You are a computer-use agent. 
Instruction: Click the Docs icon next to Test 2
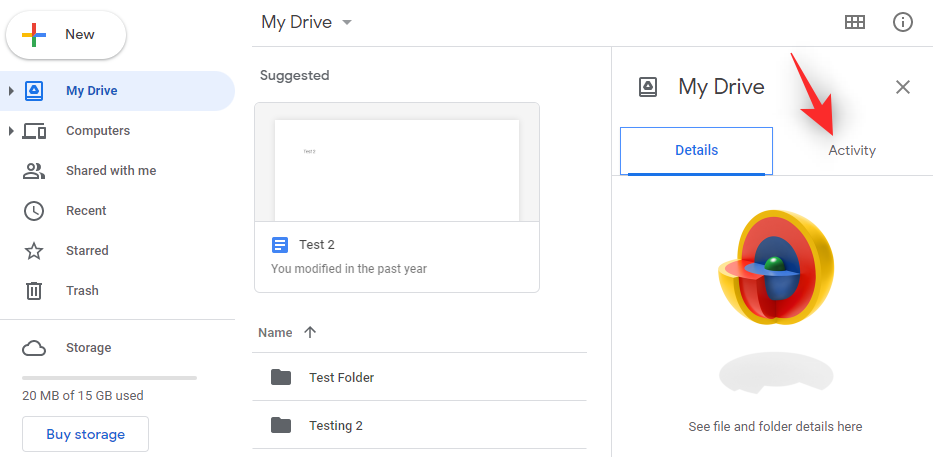[x=280, y=245]
